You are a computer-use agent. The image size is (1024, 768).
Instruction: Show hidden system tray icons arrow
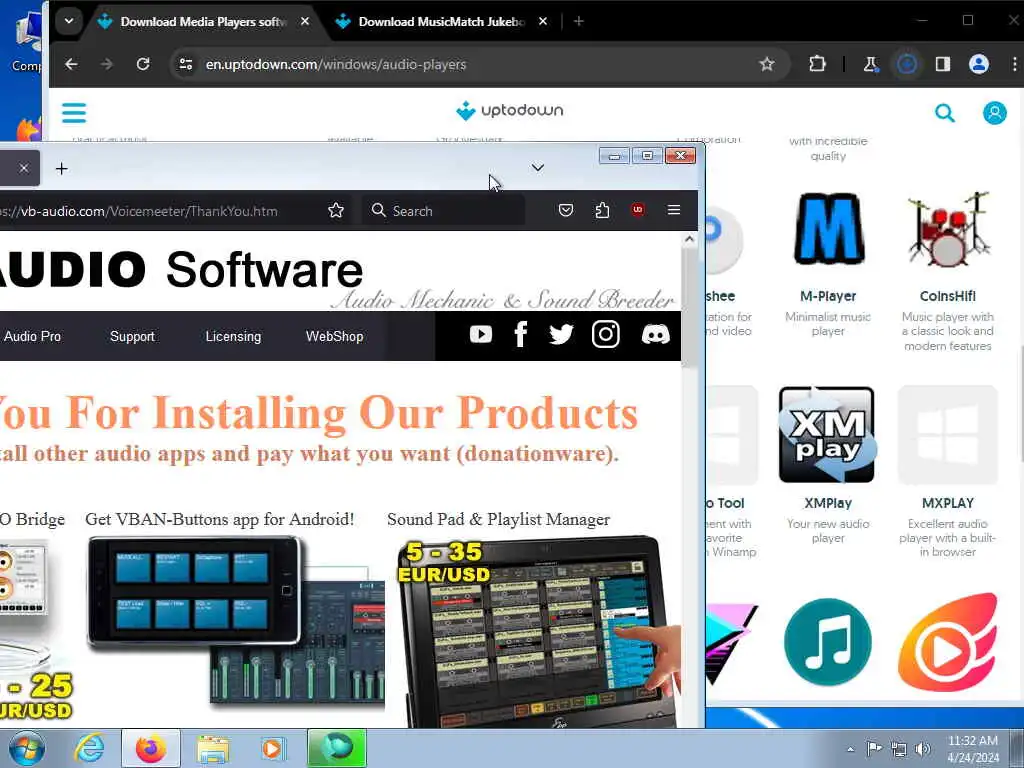coord(850,749)
